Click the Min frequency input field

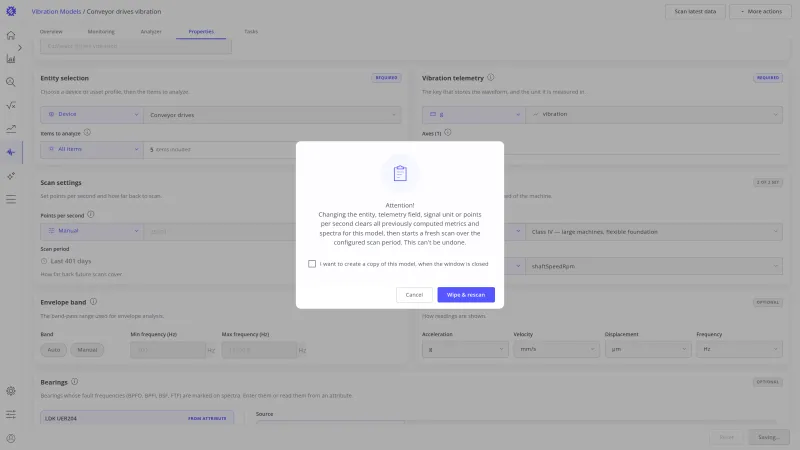coord(168,350)
